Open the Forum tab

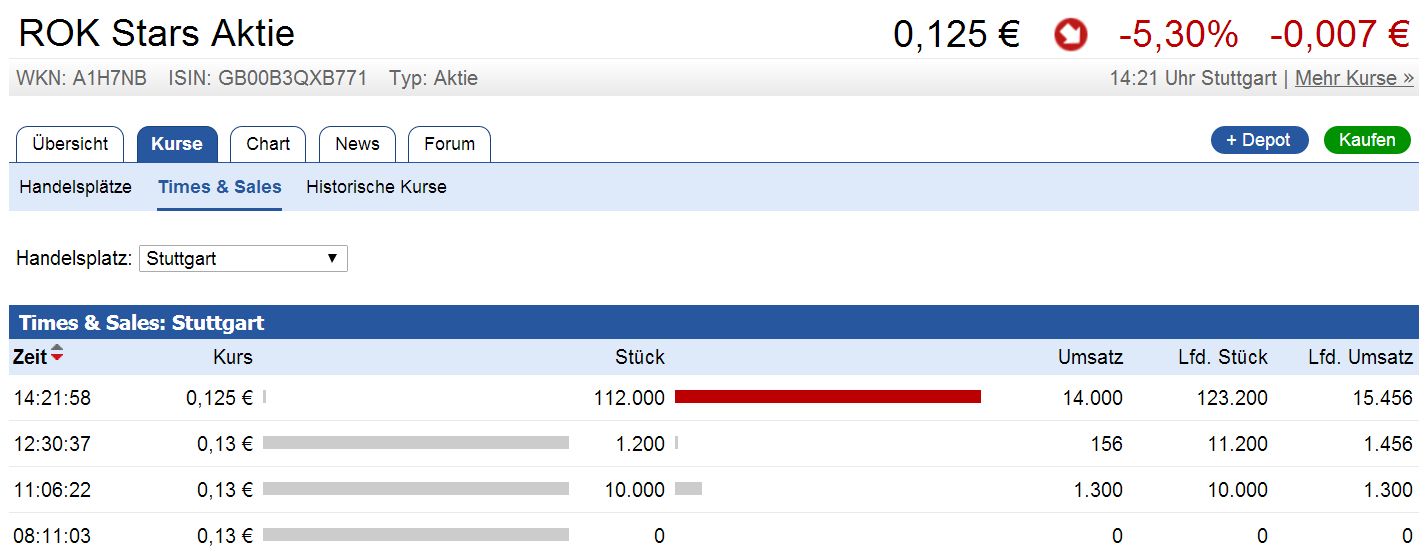pyautogui.click(x=449, y=144)
